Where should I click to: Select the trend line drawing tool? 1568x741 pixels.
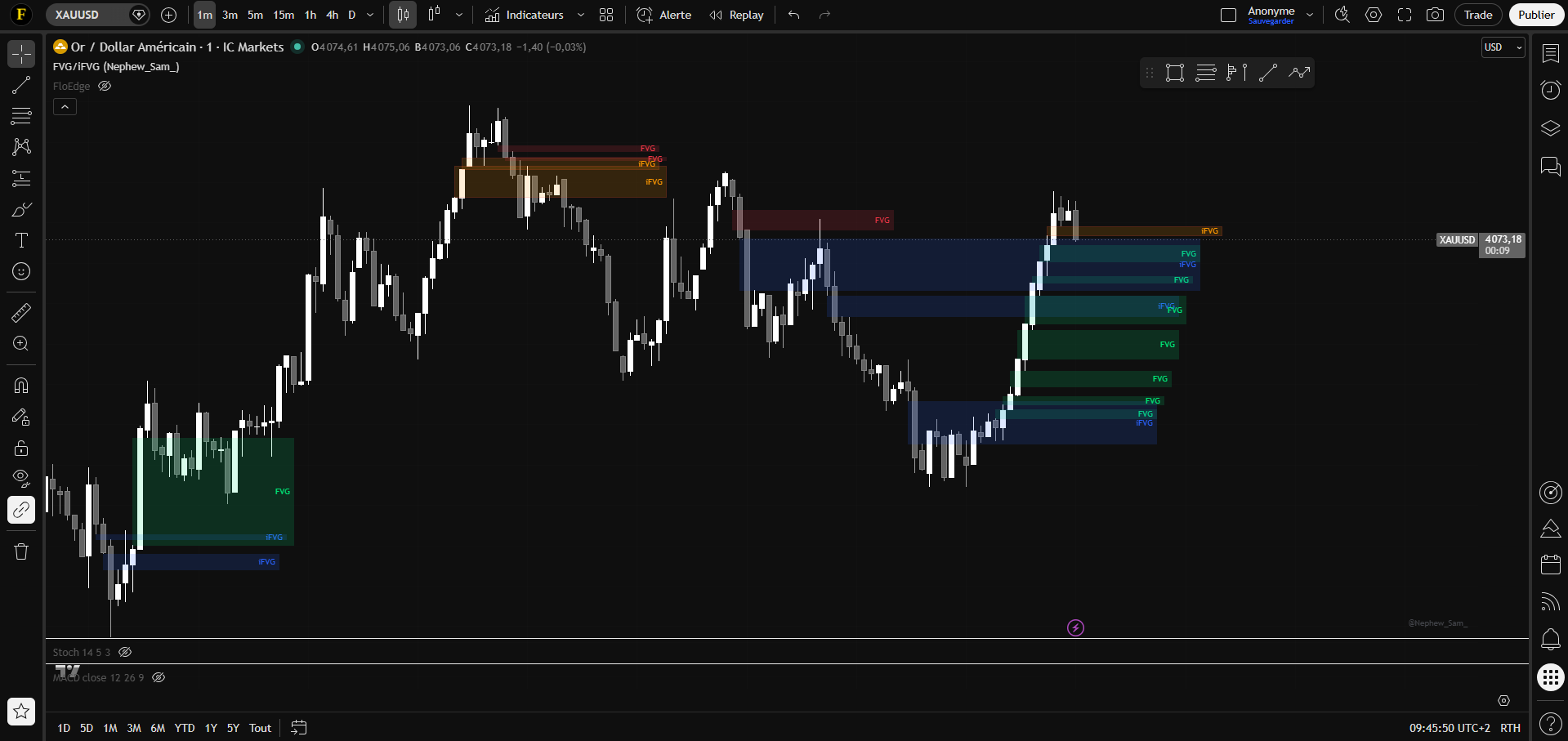coord(21,85)
